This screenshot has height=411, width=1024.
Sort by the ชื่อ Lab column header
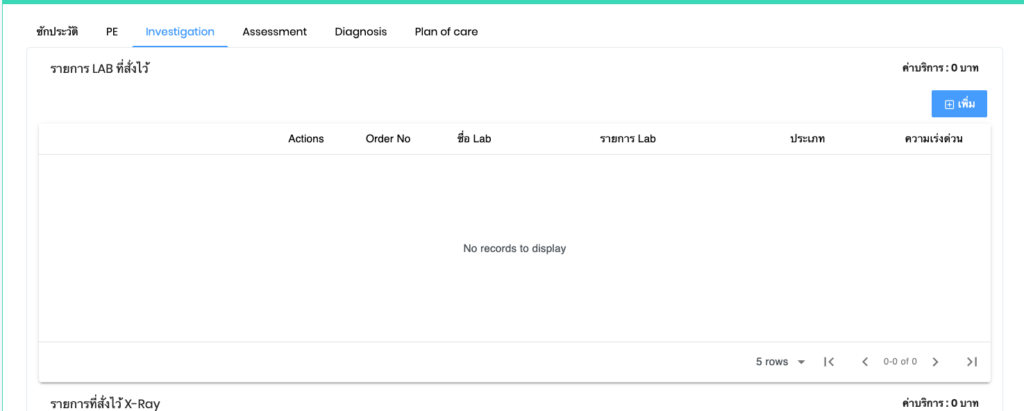coord(474,139)
